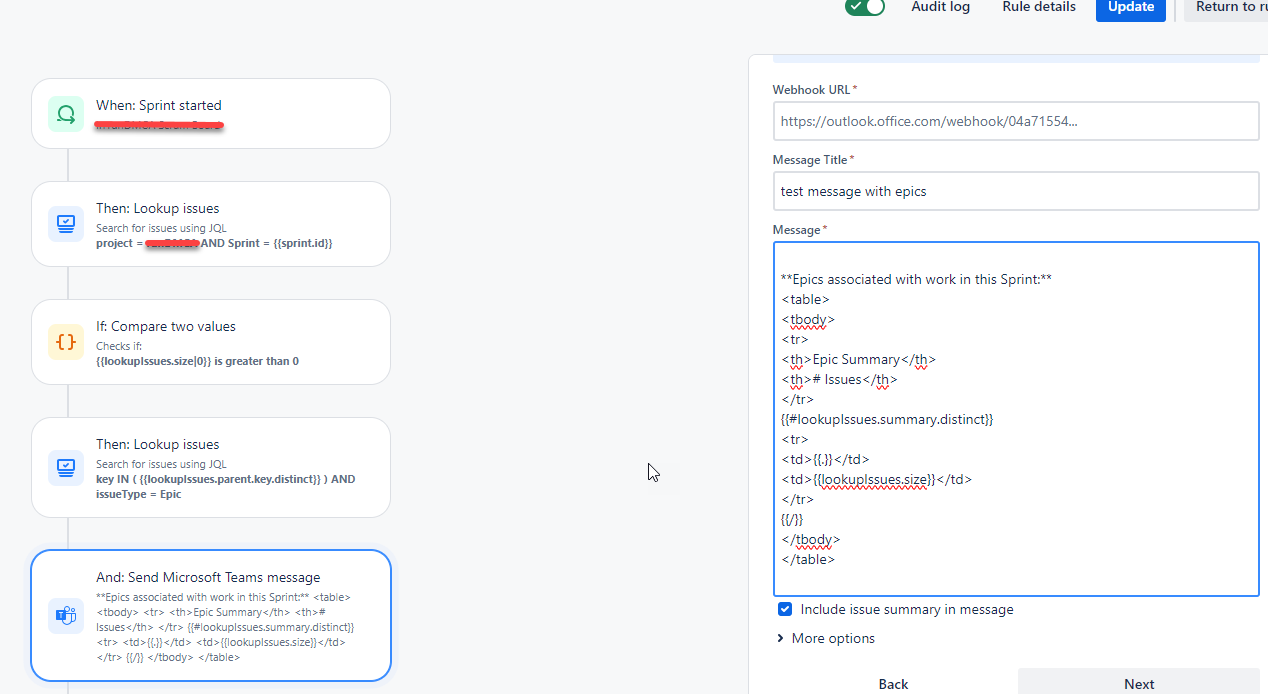Image resolution: width=1268 pixels, height=694 pixels.
Task: Click the Sprint started trigger icon
Action: pos(66,114)
